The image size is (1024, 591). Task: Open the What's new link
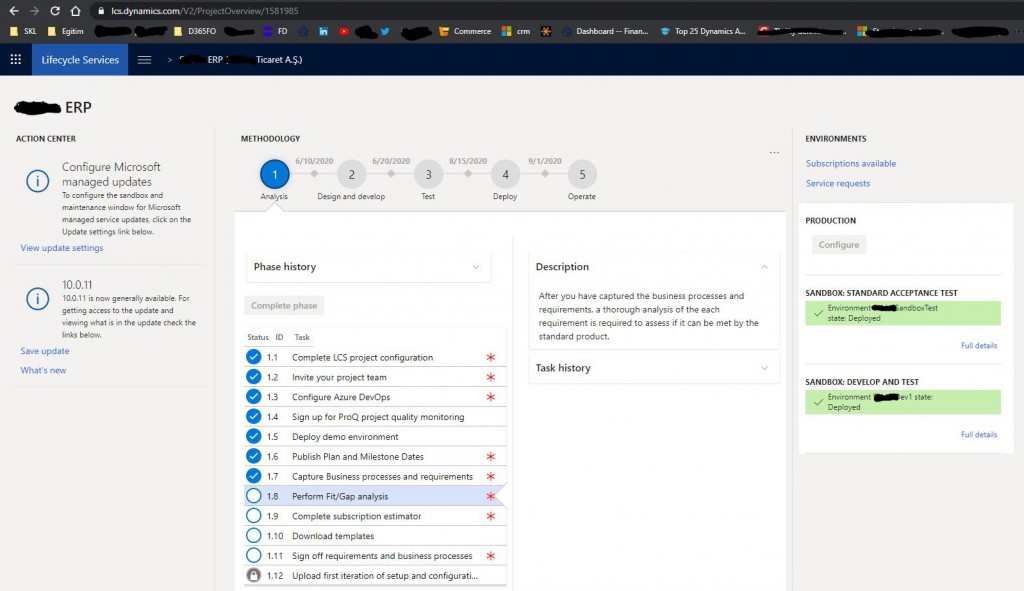(43, 370)
